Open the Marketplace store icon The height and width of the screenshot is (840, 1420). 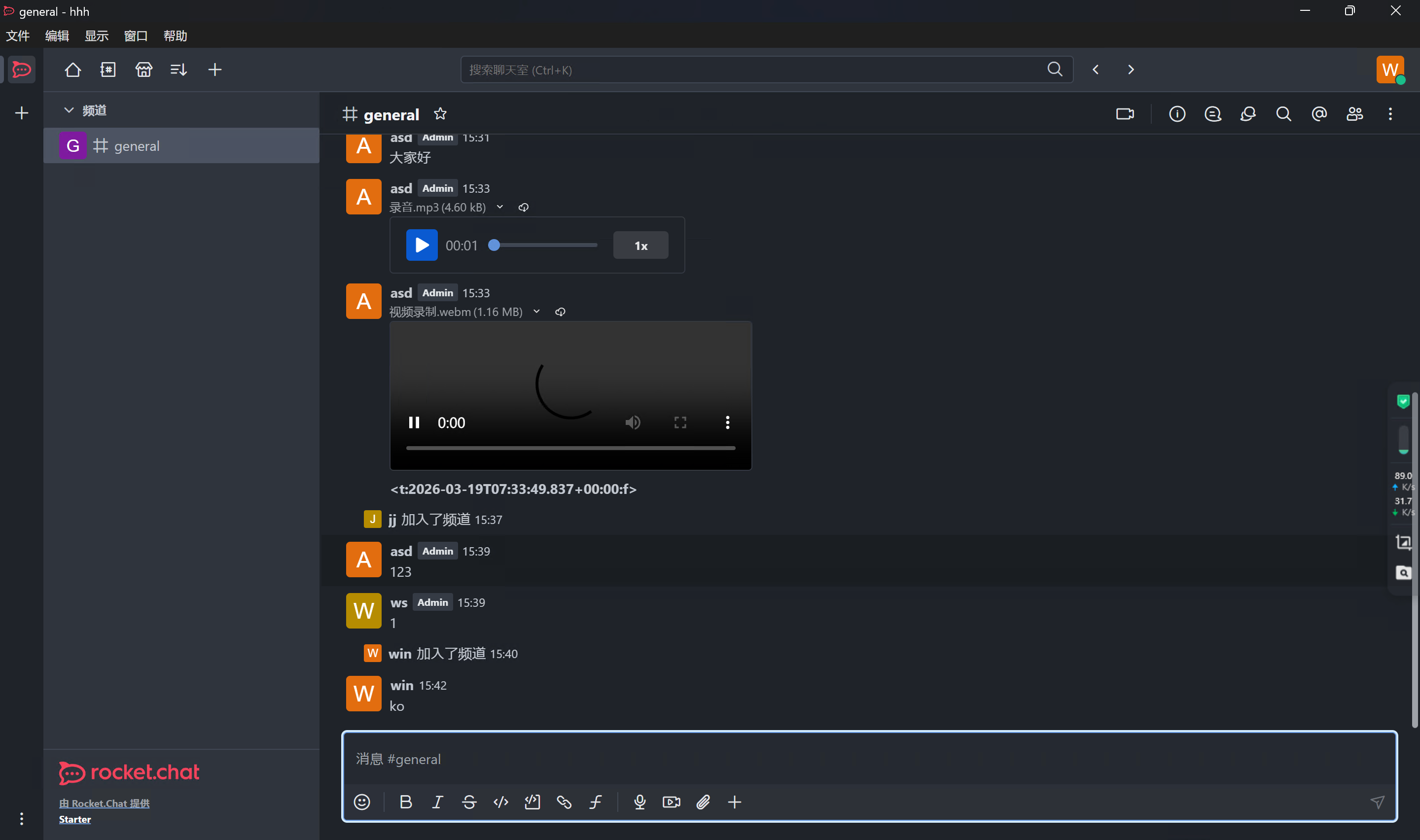click(144, 70)
